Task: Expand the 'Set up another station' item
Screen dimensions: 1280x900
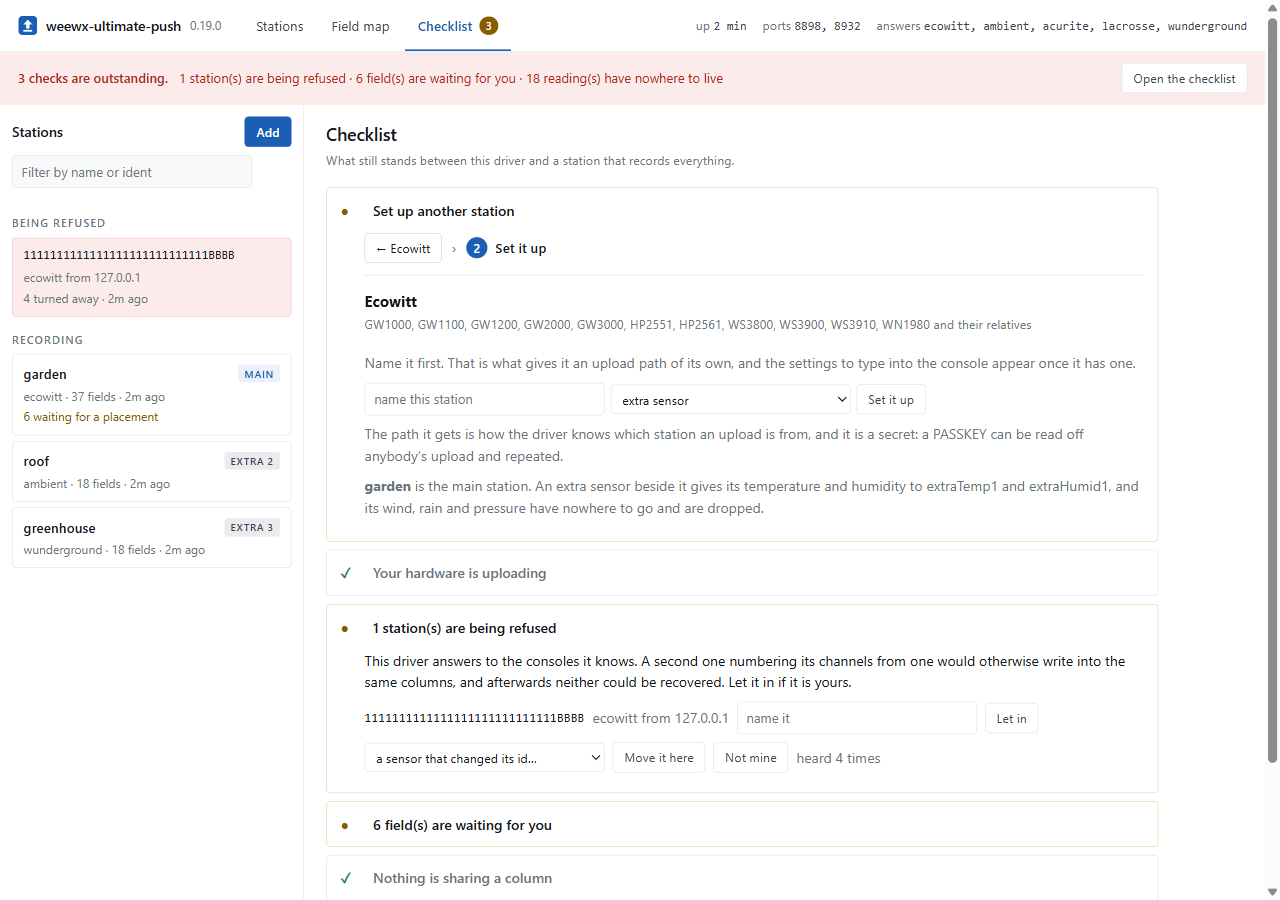Action: coord(742,212)
